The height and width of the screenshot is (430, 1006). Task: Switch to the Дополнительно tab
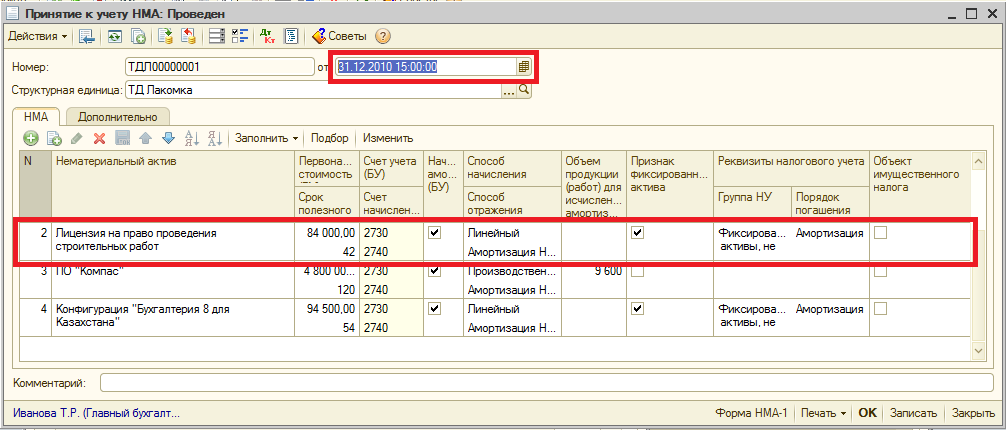click(118, 117)
